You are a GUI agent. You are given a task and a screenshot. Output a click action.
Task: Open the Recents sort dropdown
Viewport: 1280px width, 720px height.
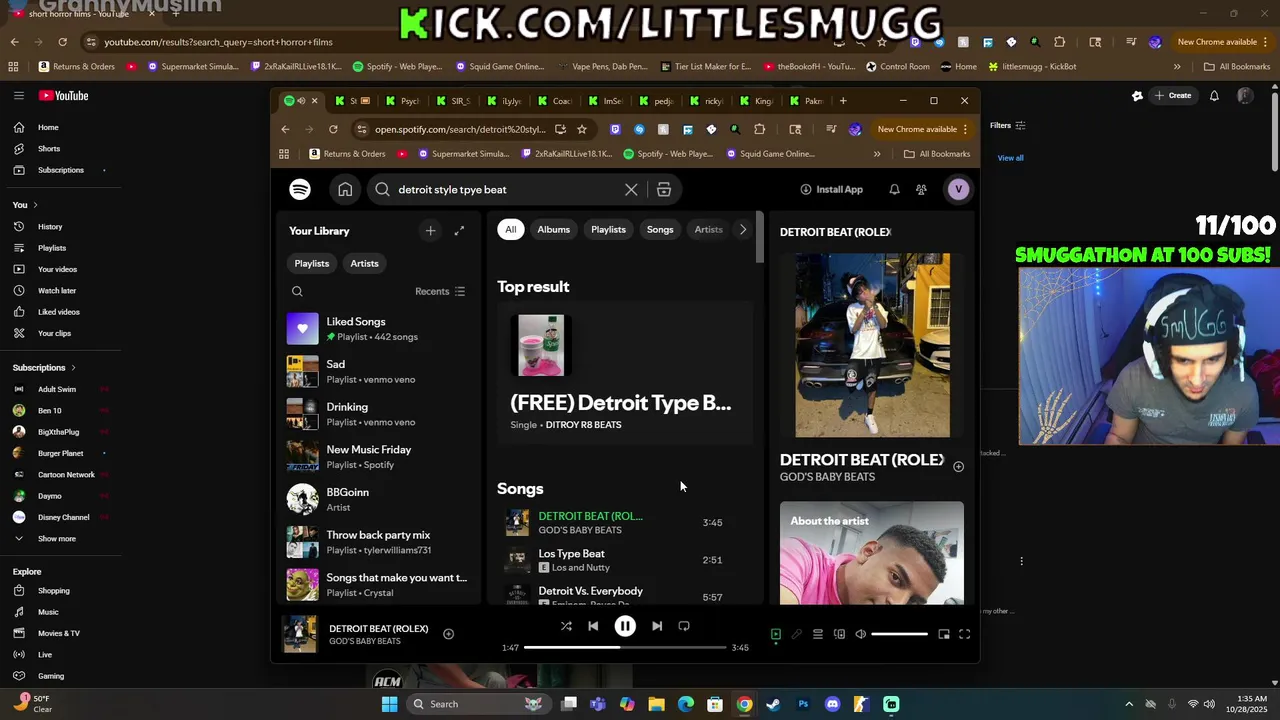[x=440, y=291]
